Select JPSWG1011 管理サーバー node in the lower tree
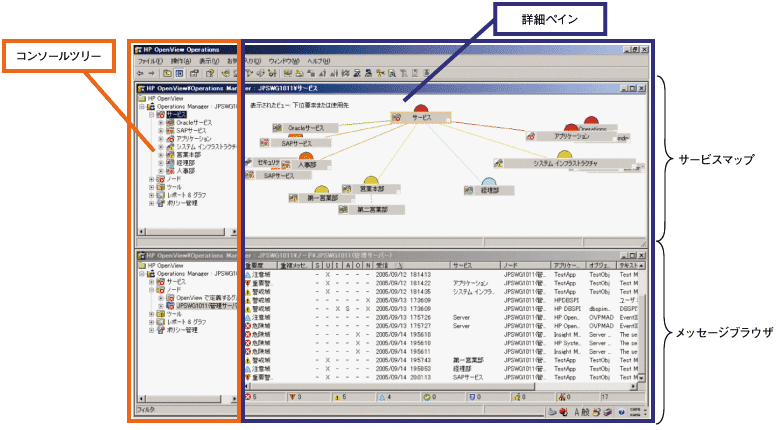780x430 pixels. (x=206, y=306)
